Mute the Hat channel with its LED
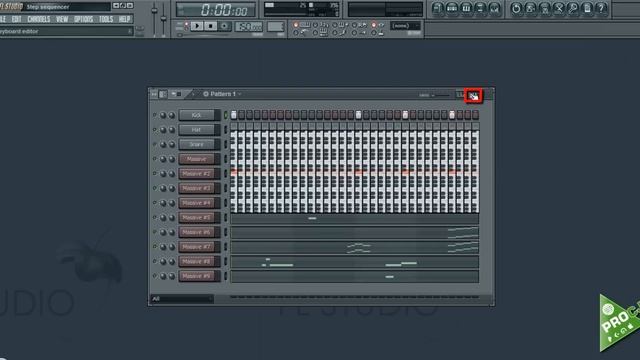Image resolution: width=640 pixels, height=360 pixels. pyautogui.click(x=155, y=129)
